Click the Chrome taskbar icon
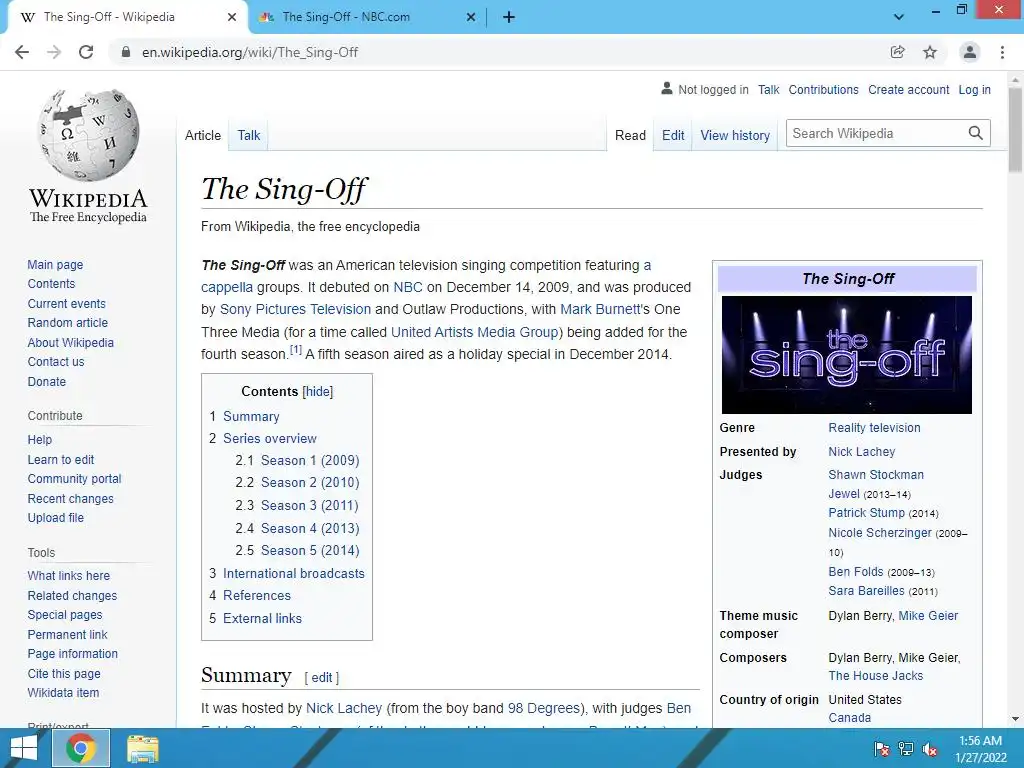 click(x=81, y=748)
